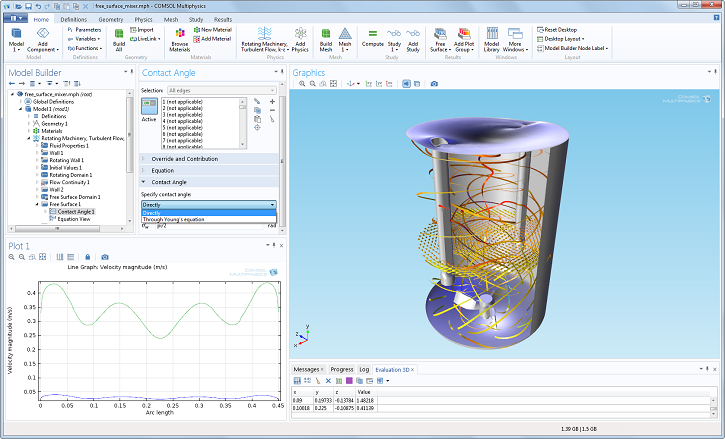Screen dimensions: 725x439
Task: Take a snapshot with Graphics camera icon
Action: pos(434,84)
